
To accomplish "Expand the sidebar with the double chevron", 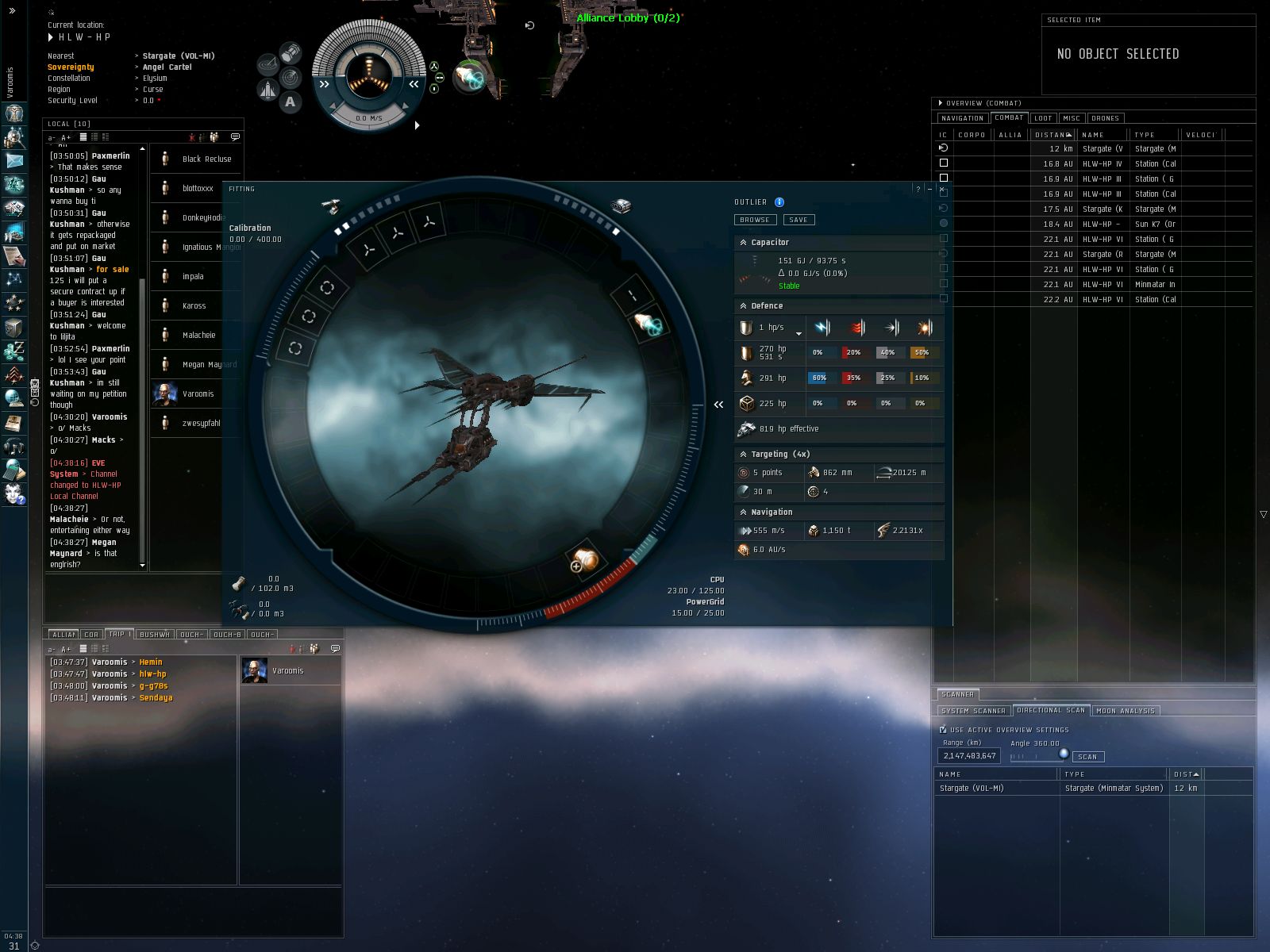I will 12,10.
